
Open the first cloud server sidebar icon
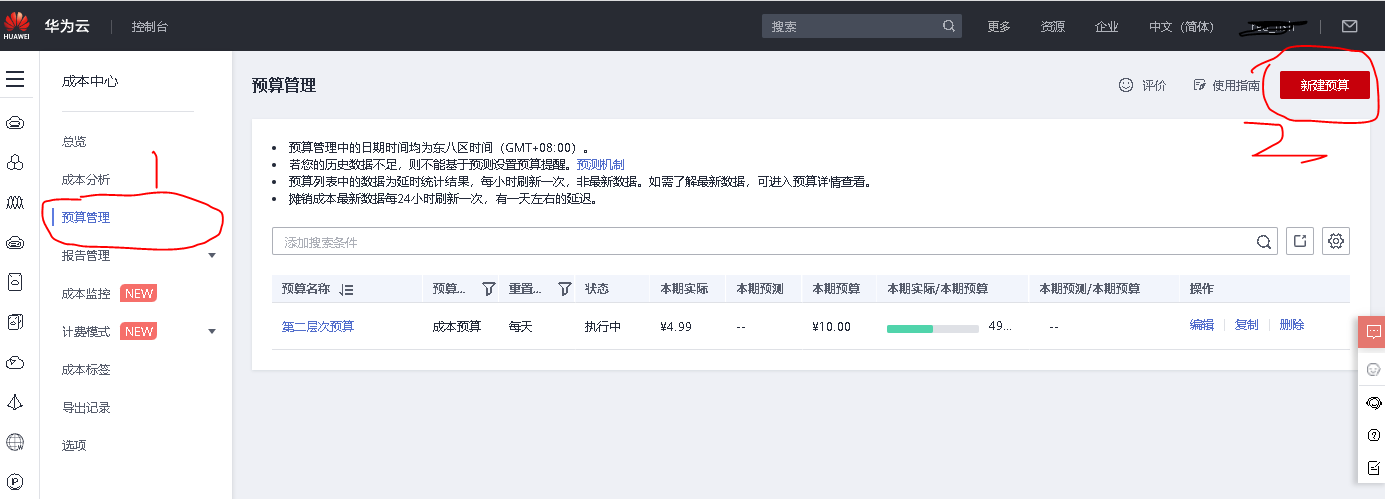coord(15,123)
